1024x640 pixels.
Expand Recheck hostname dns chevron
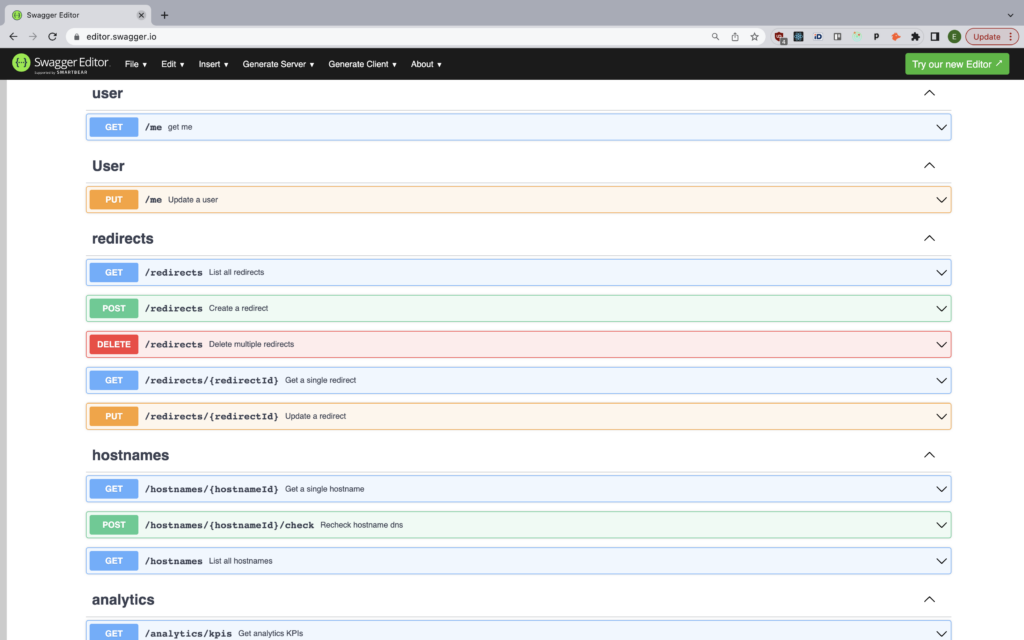[x=941, y=525]
